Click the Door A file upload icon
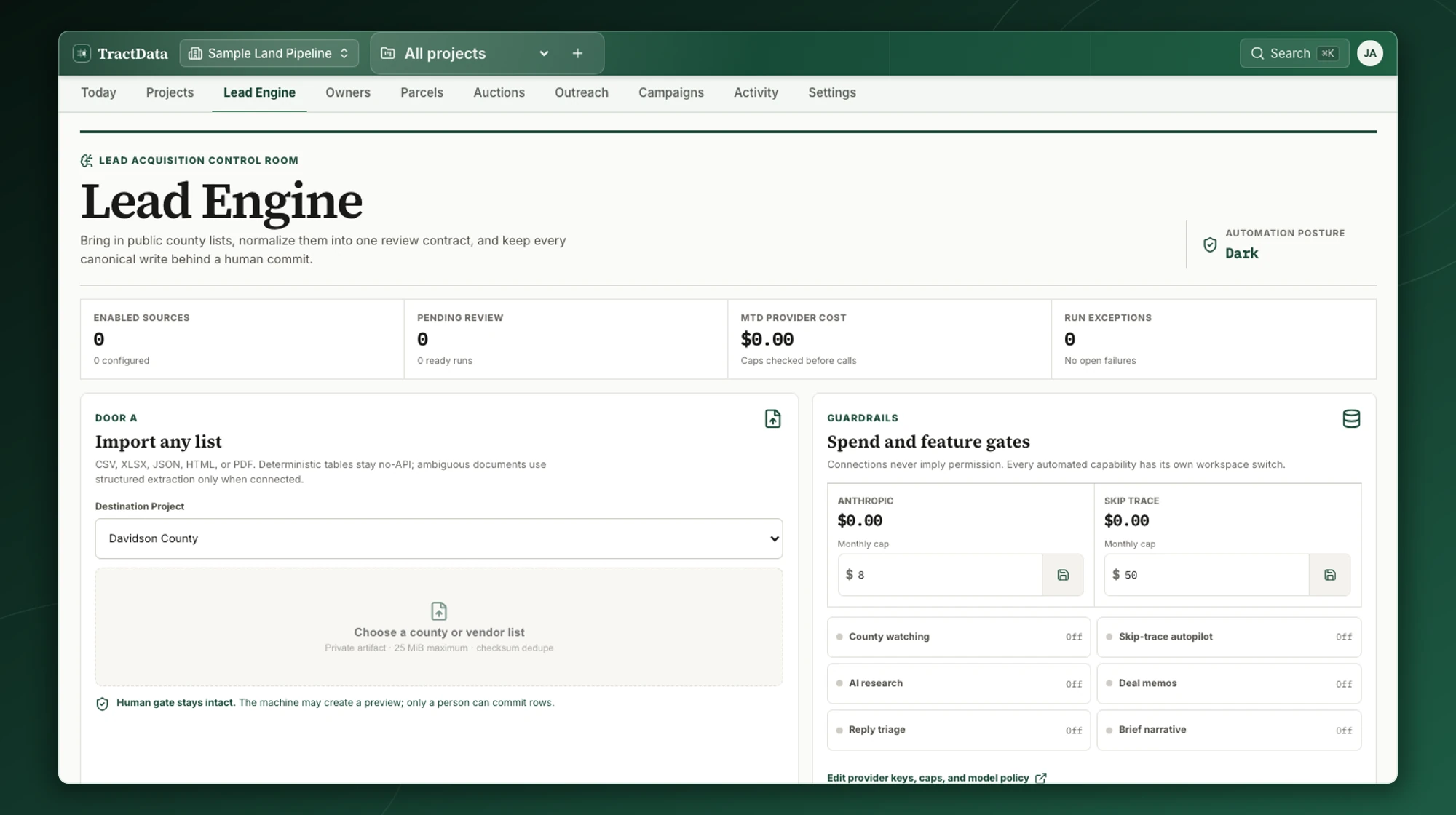Image resolution: width=1456 pixels, height=815 pixels. [x=772, y=418]
